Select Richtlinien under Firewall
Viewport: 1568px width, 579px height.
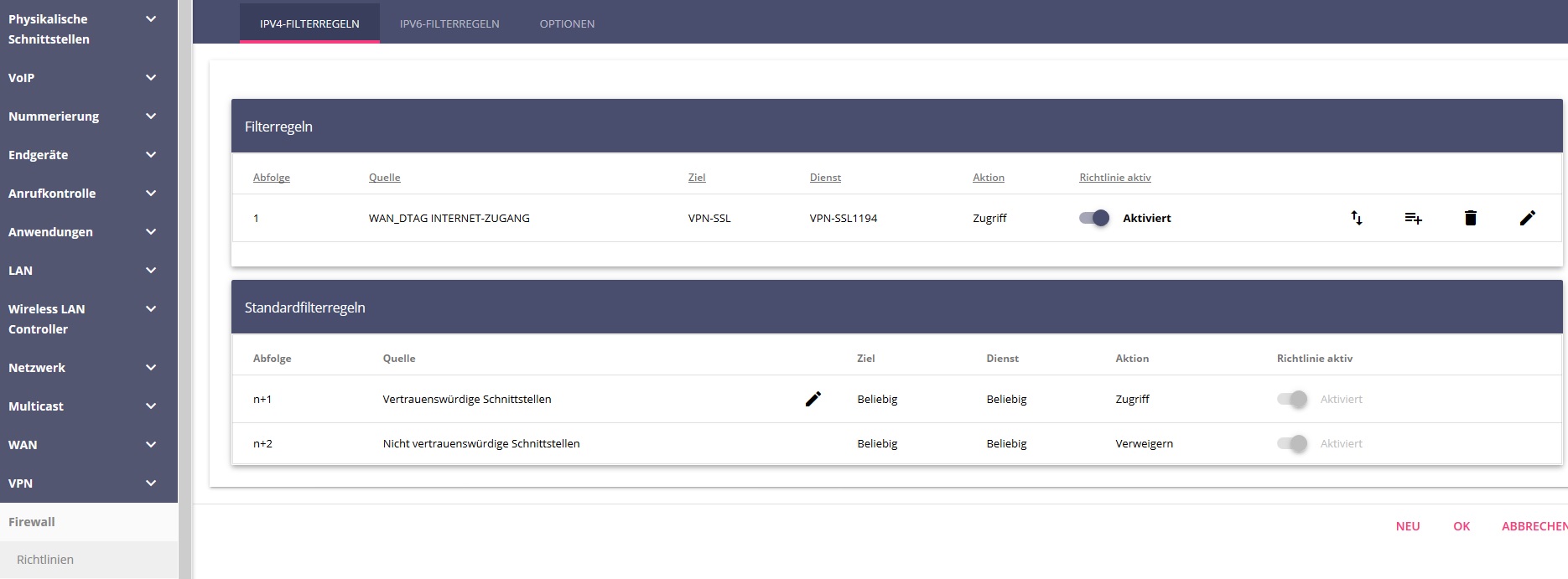point(89,559)
